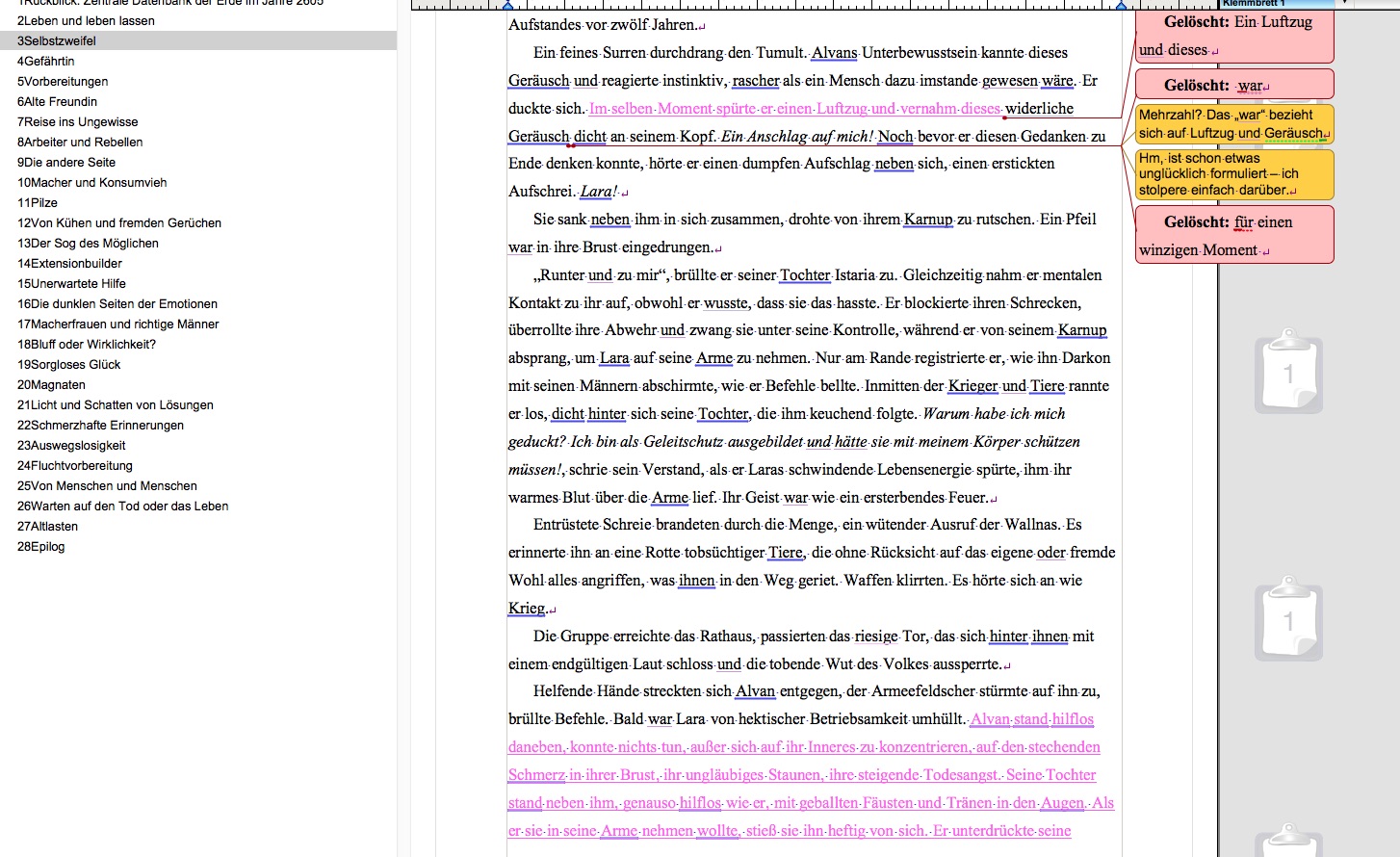Jump to chapter 6 'Alte Freundin'
This screenshot has height=857, width=1400.
point(197,101)
